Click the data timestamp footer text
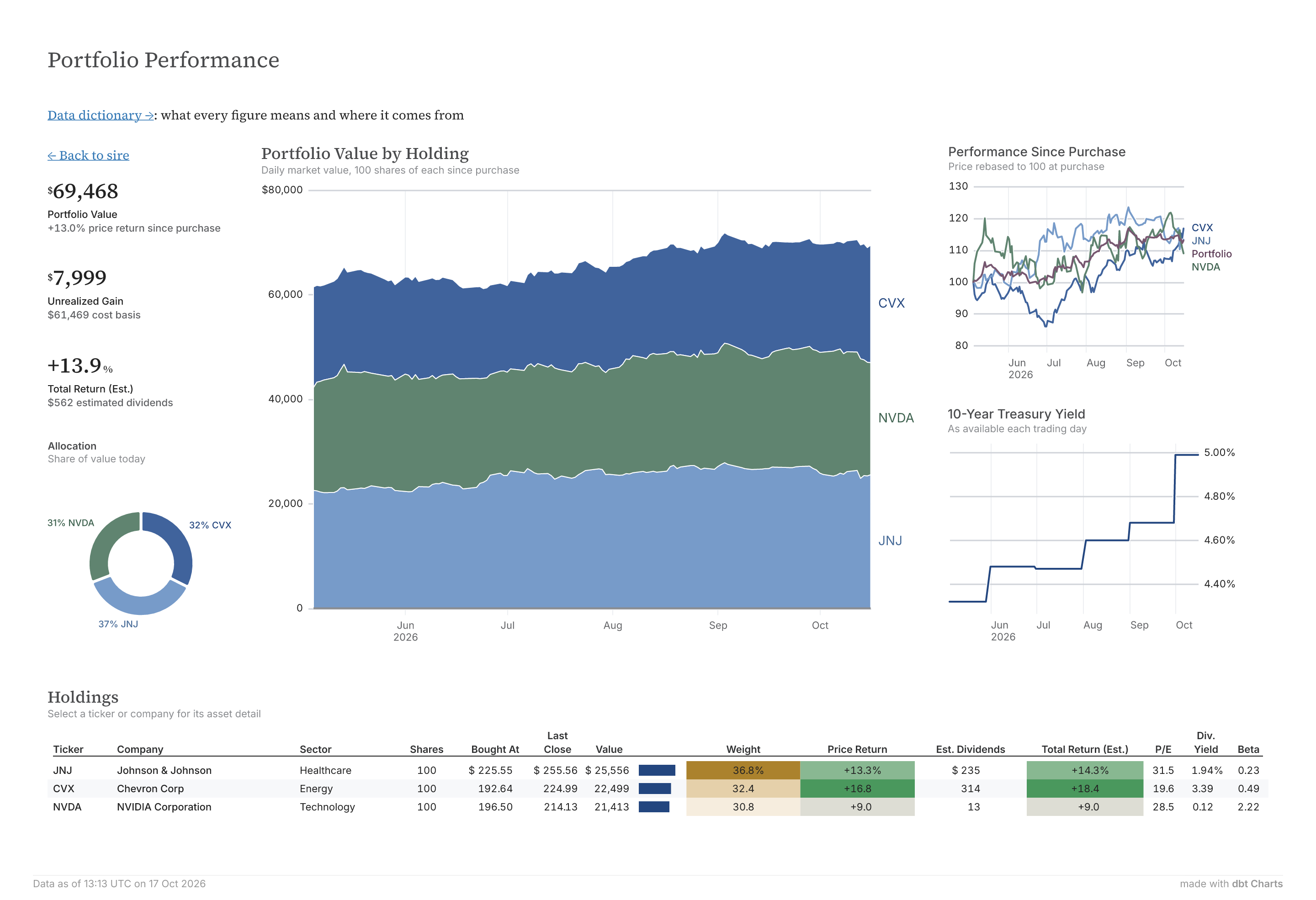Image resolution: width=1316 pixels, height=900 pixels. point(119,884)
